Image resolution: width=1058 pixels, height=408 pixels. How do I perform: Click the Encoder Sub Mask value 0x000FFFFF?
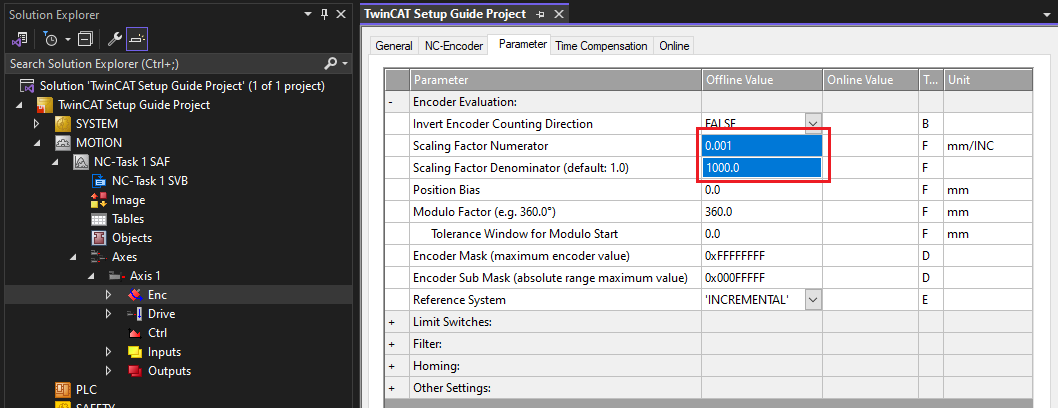[x=762, y=278]
